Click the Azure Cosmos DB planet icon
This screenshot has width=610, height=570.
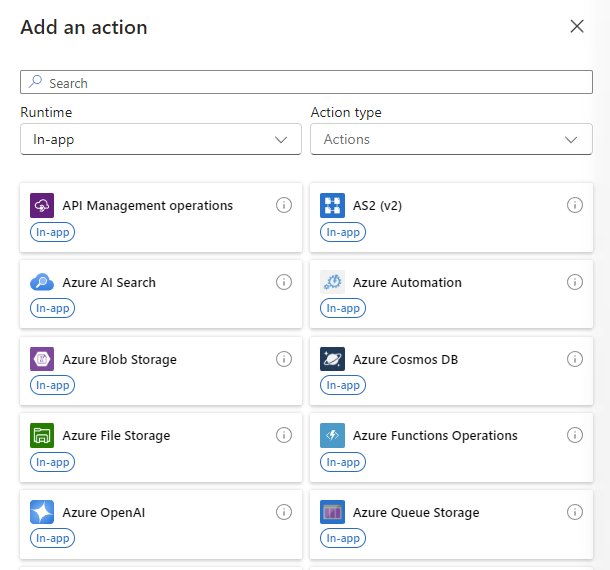point(332,360)
